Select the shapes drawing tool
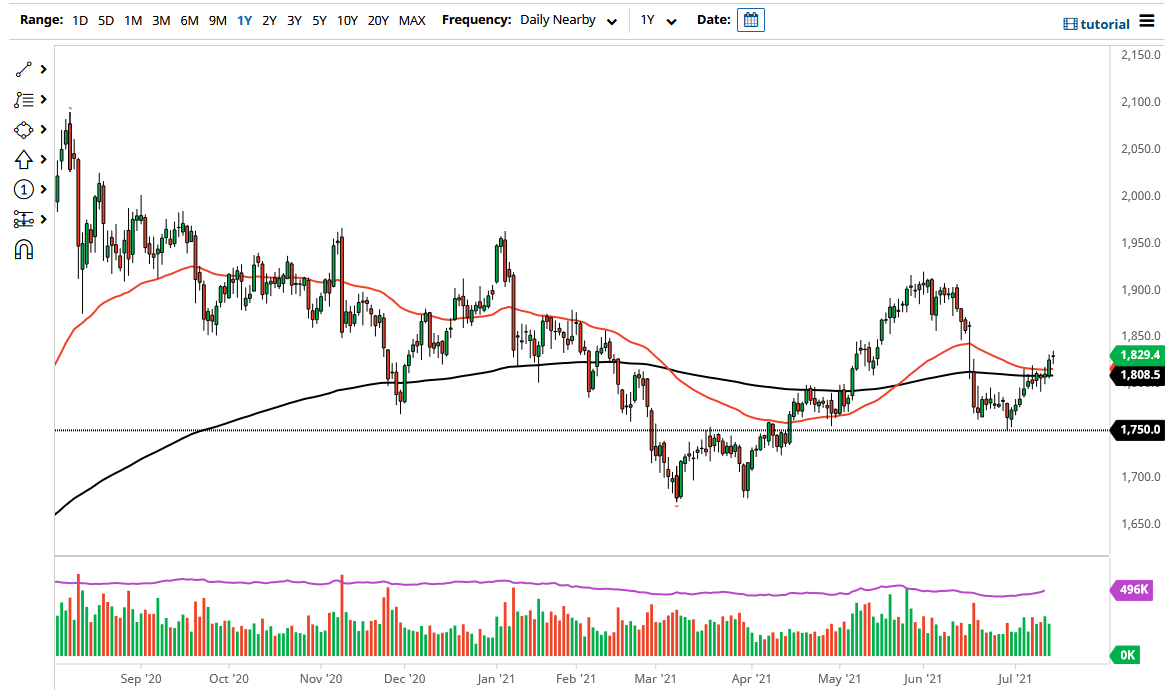The height and width of the screenshot is (697, 1171). click(x=24, y=129)
